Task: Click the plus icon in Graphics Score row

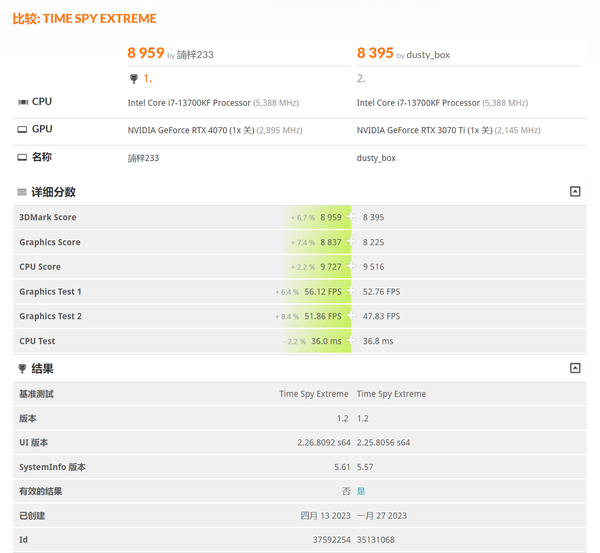Action: (351, 241)
